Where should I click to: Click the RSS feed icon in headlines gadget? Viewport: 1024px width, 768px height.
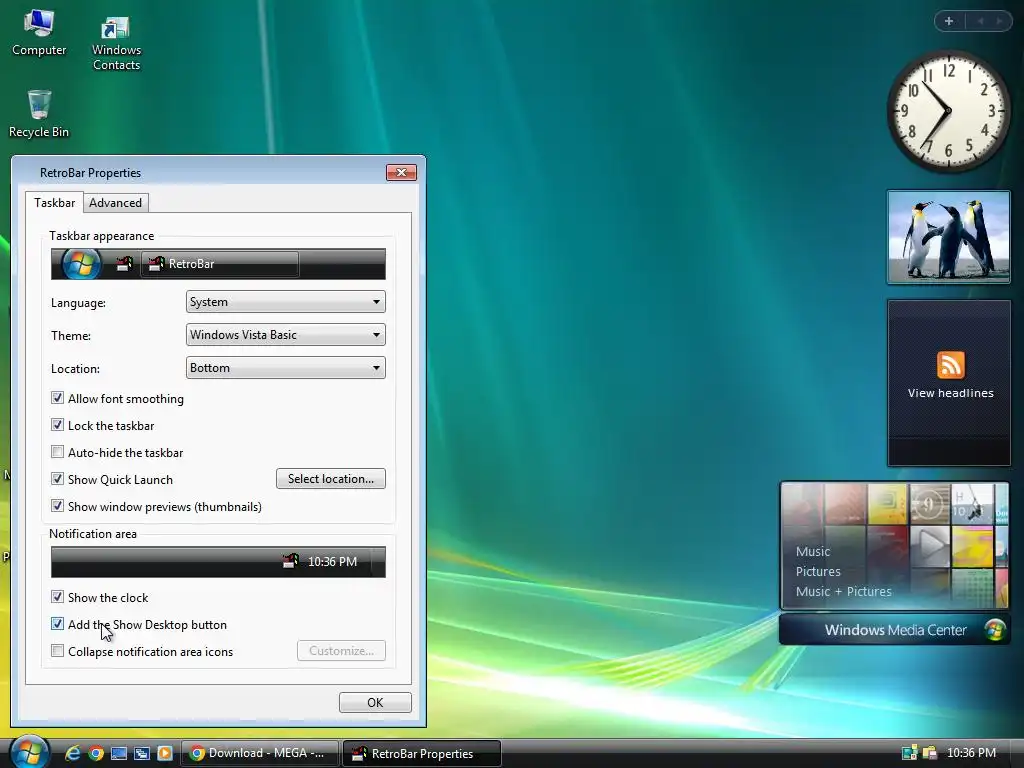pyautogui.click(x=950, y=364)
